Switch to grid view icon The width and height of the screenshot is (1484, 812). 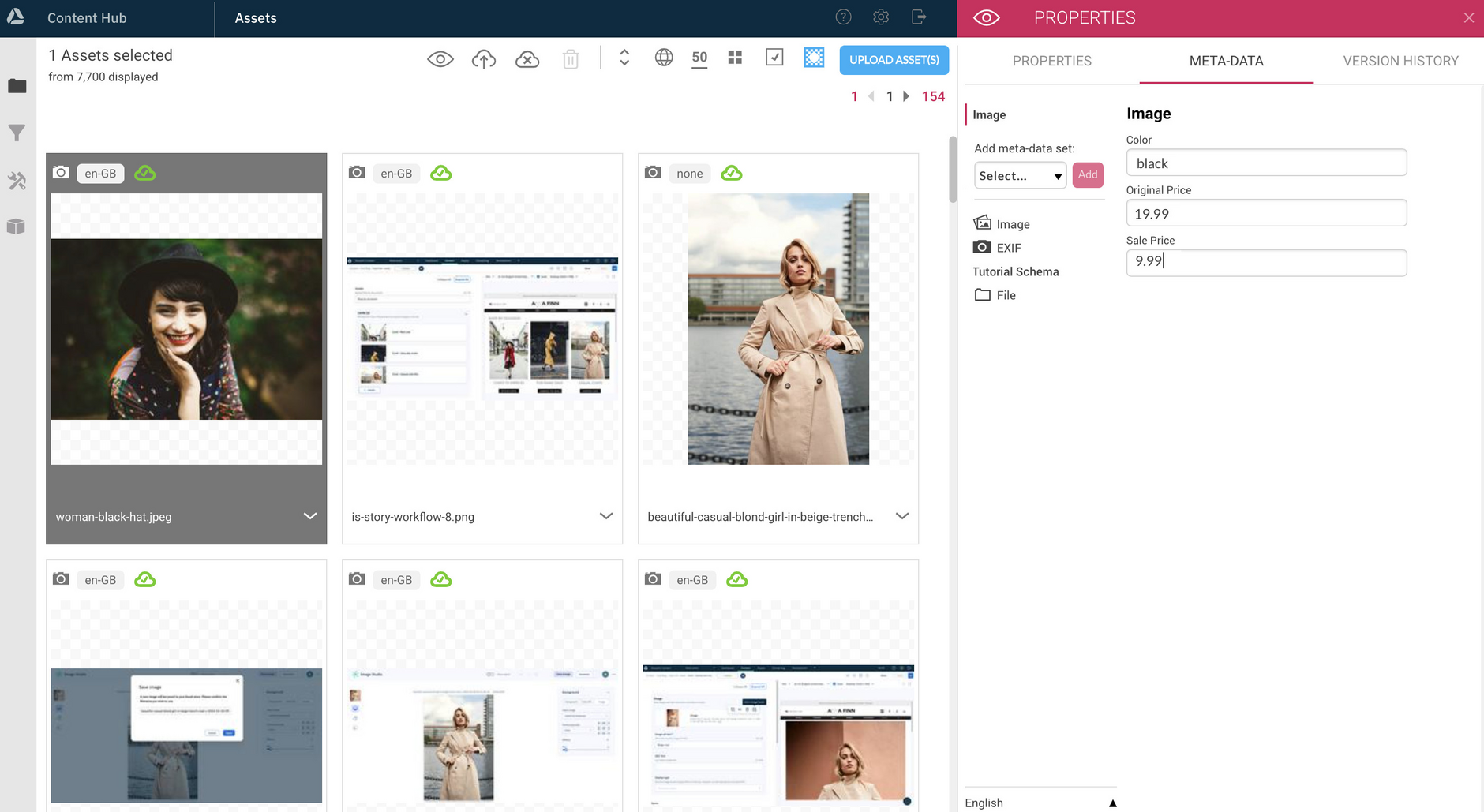tap(735, 58)
